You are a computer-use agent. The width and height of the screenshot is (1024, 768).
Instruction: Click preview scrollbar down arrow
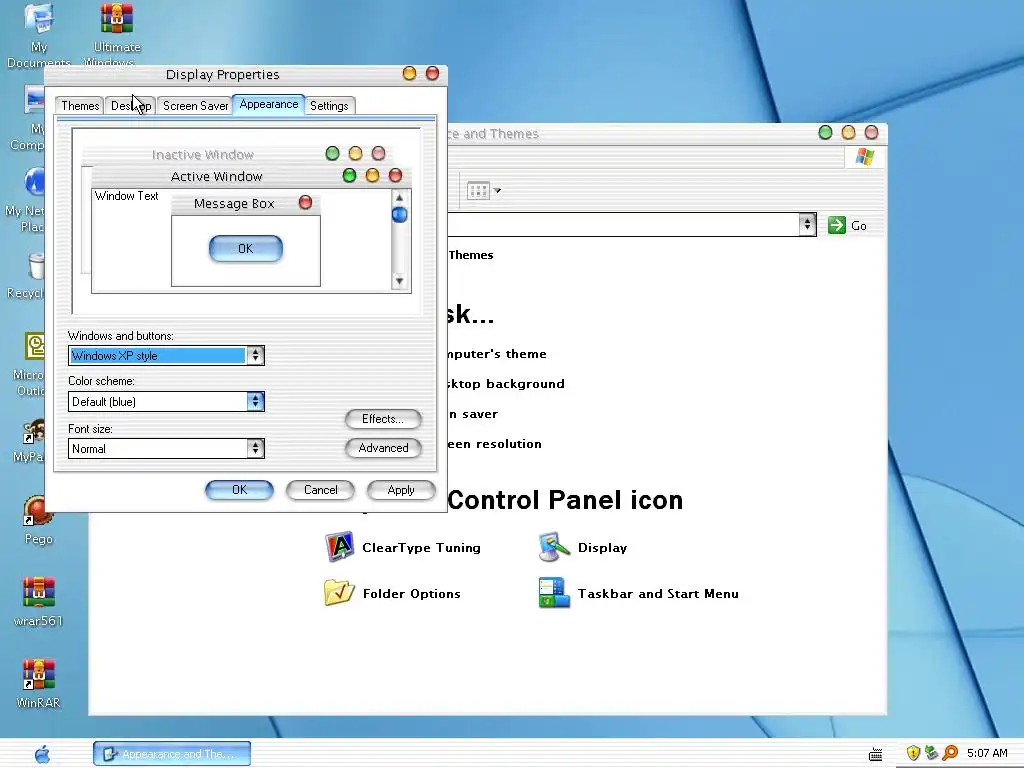pos(400,281)
